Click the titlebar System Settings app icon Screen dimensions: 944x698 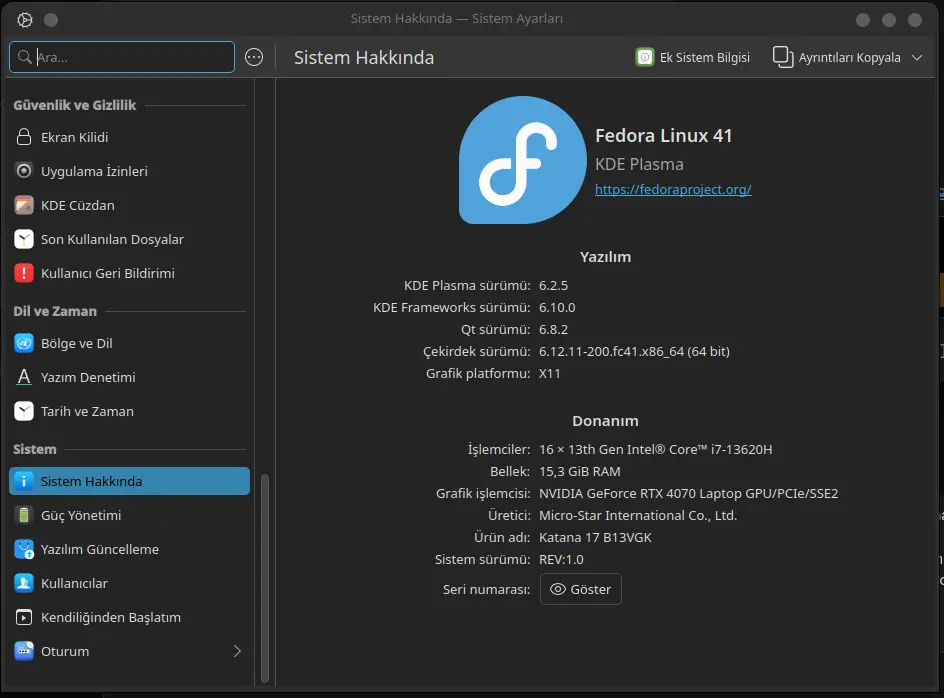tap(25, 20)
